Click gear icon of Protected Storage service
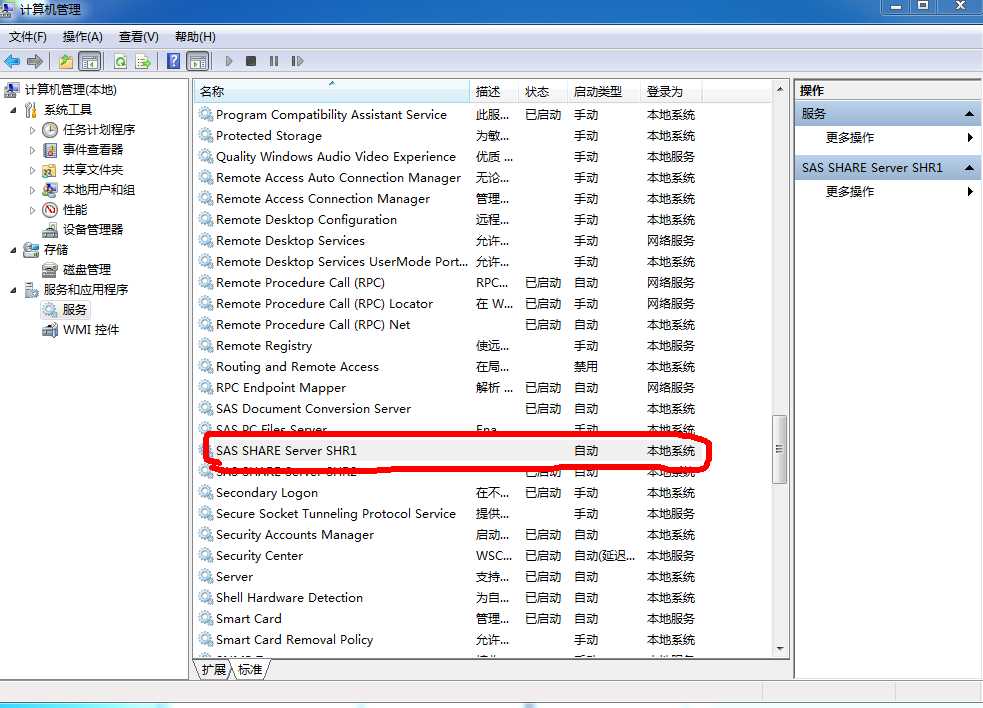 [206, 135]
